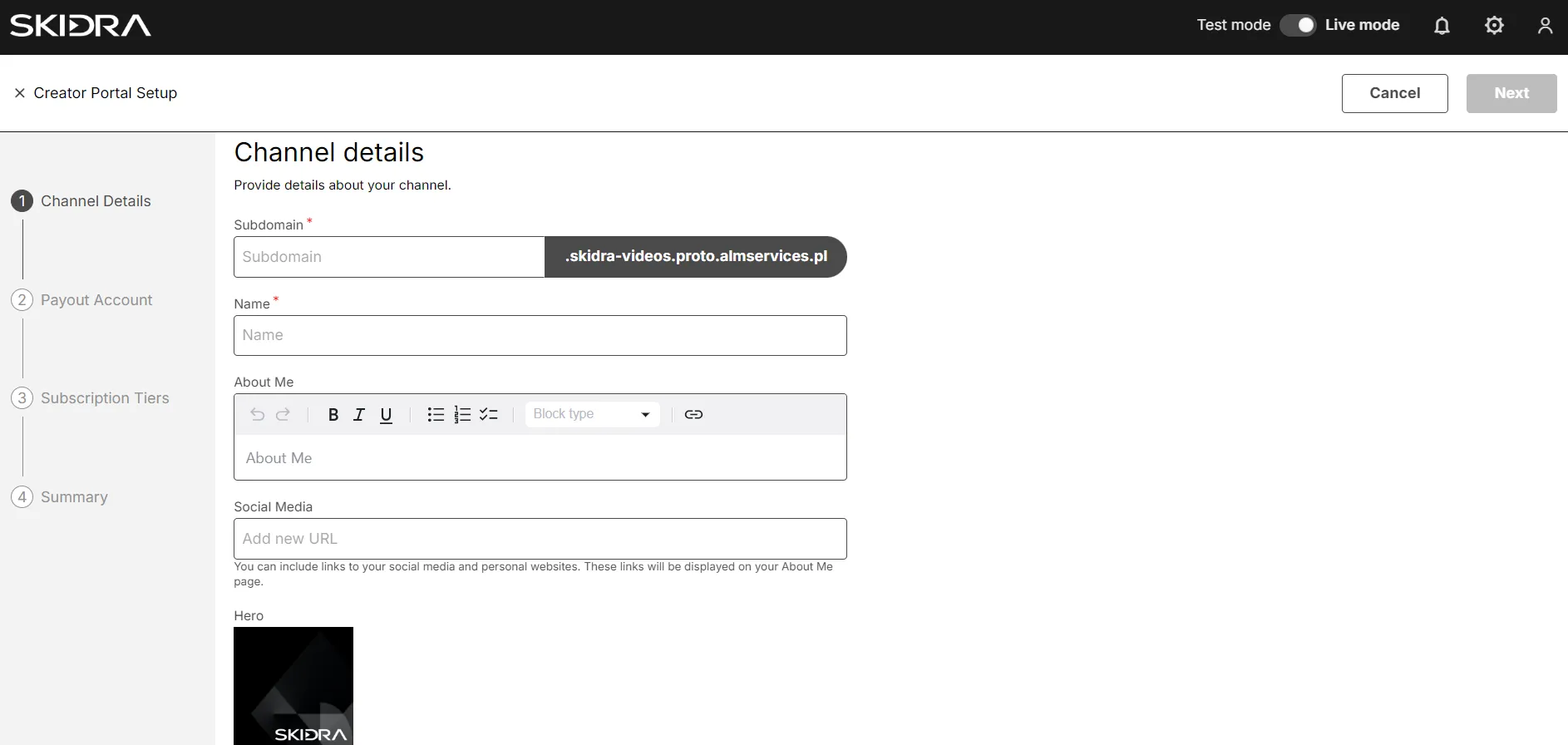1568x745 pixels.
Task: Click the 'Live mode' label
Action: pyautogui.click(x=1362, y=25)
